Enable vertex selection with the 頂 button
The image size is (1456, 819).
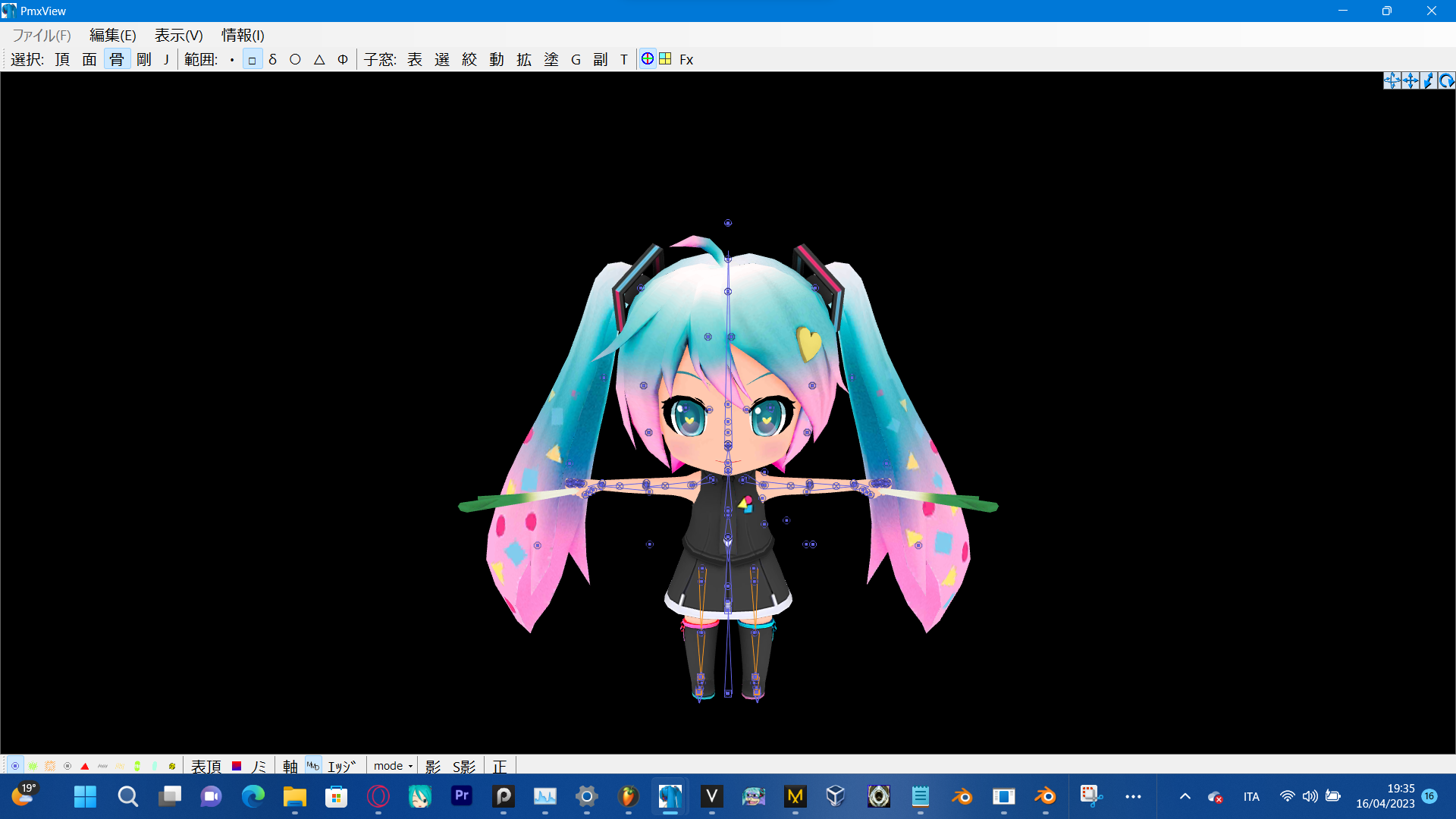(x=62, y=59)
